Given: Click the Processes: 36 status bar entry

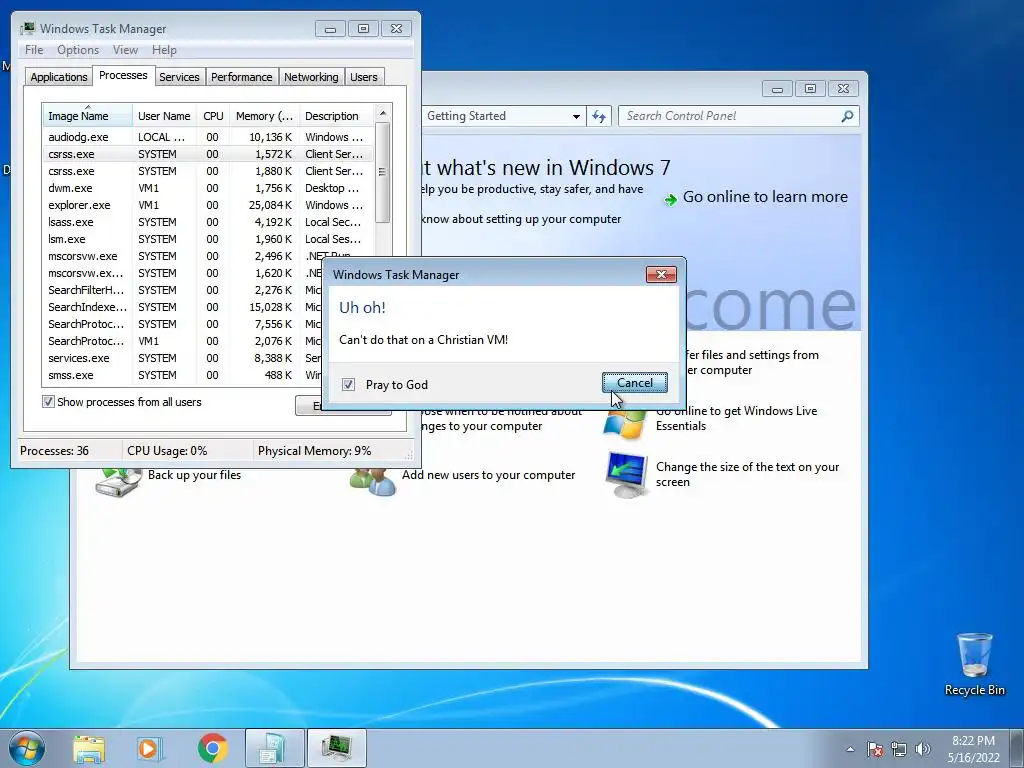Looking at the screenshot, I should 54,451.
